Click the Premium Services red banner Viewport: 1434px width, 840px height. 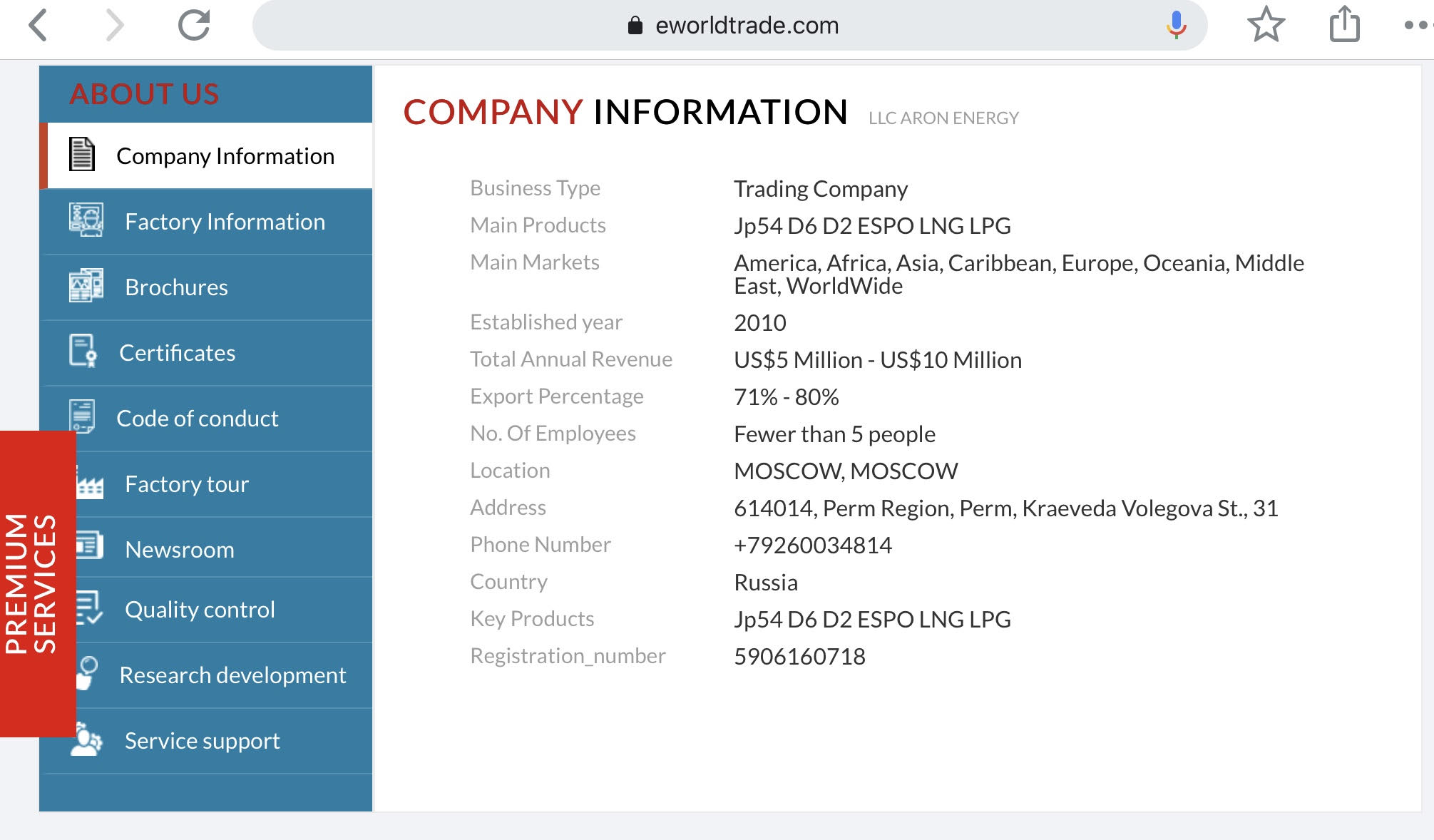[33, 583]
